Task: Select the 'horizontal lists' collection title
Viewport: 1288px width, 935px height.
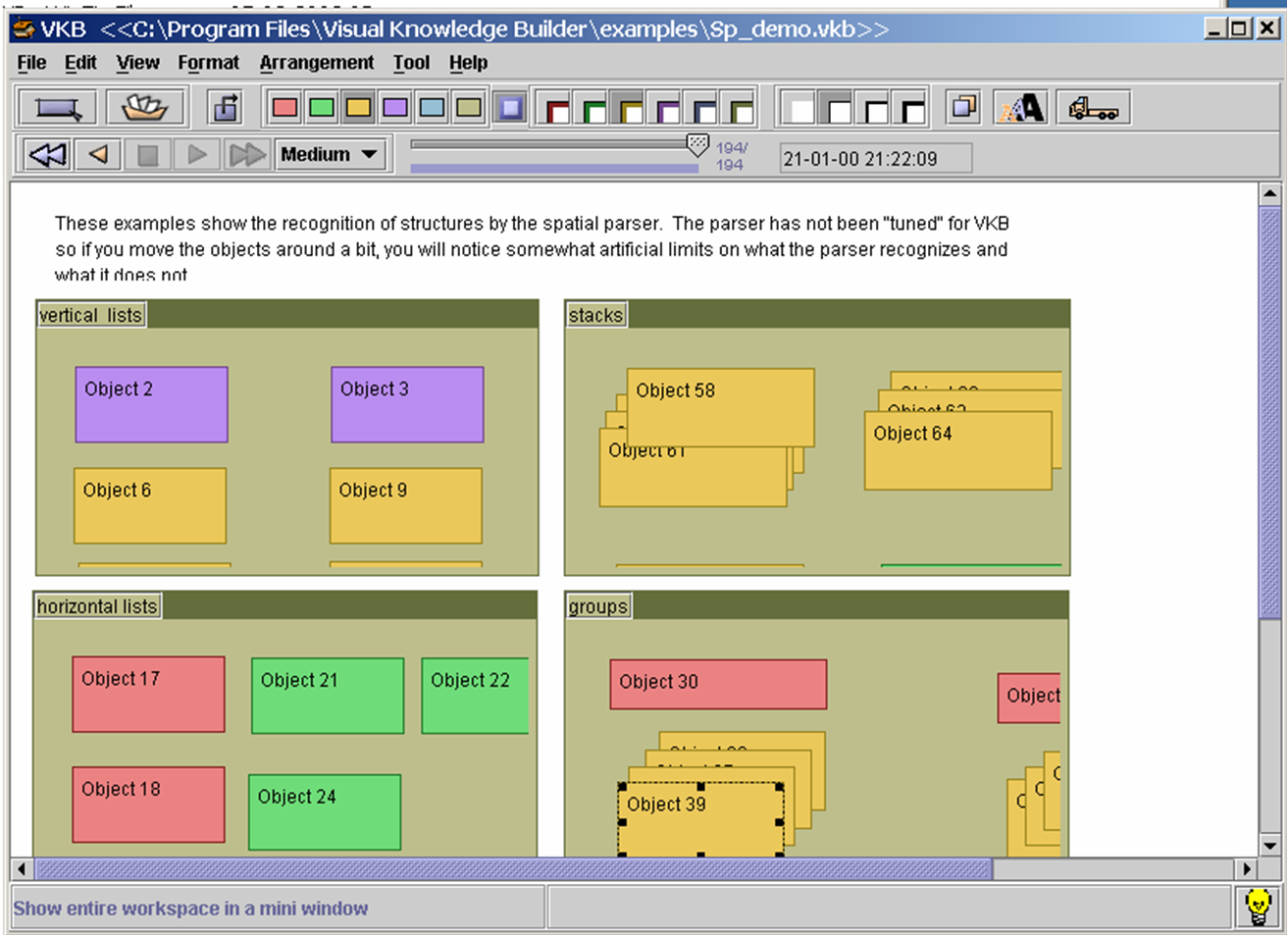Action: (97, 606)
